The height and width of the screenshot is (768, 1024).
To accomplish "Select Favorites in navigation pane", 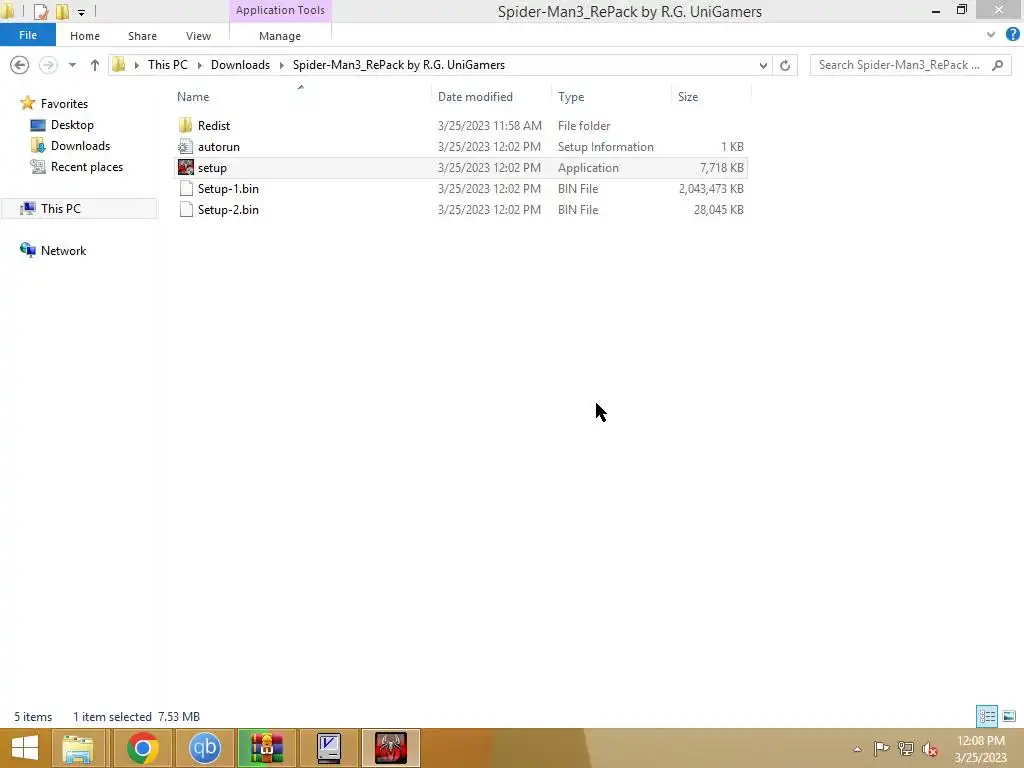I will click(64, 104).
